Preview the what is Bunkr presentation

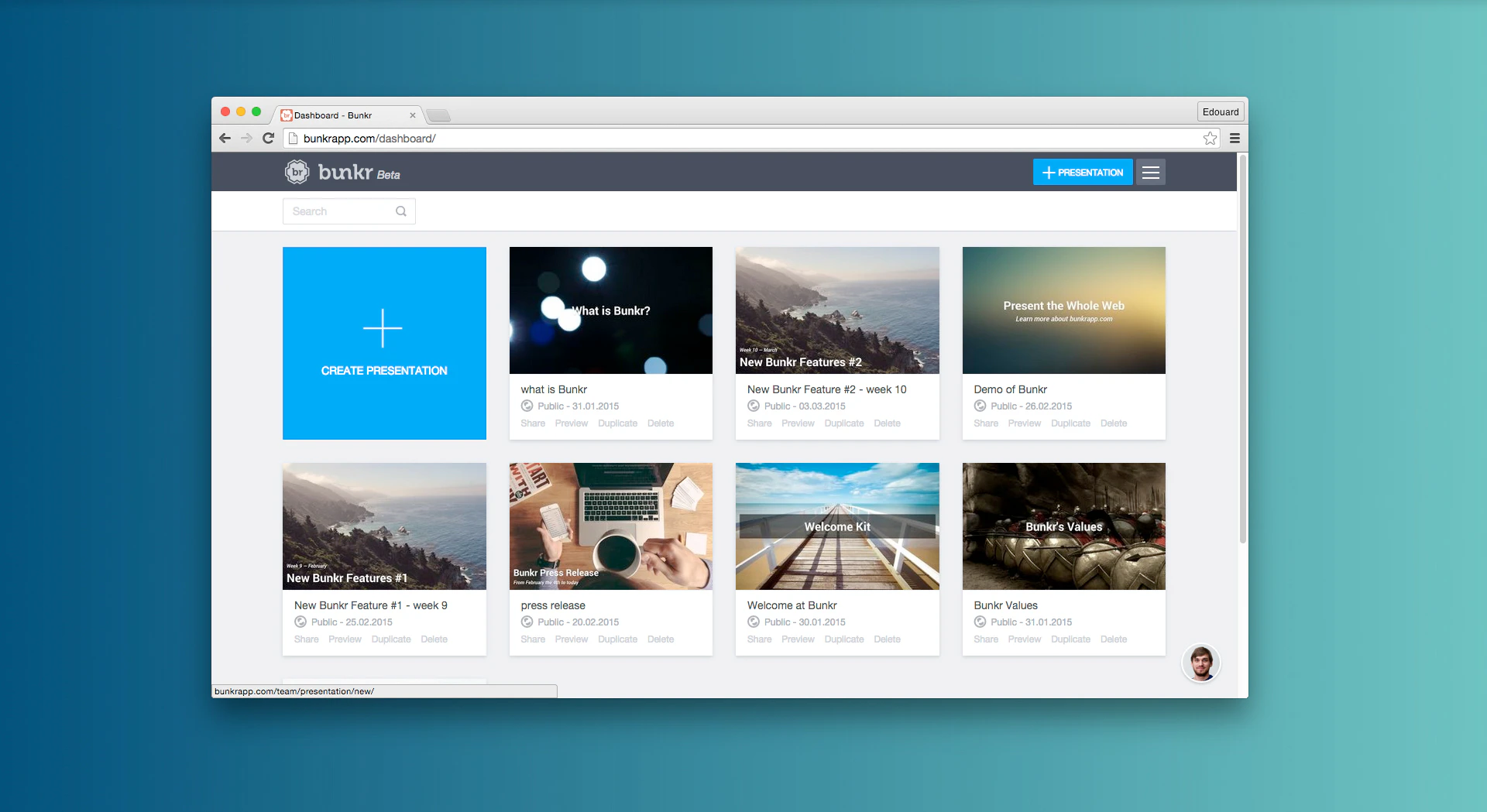(572, 423)
